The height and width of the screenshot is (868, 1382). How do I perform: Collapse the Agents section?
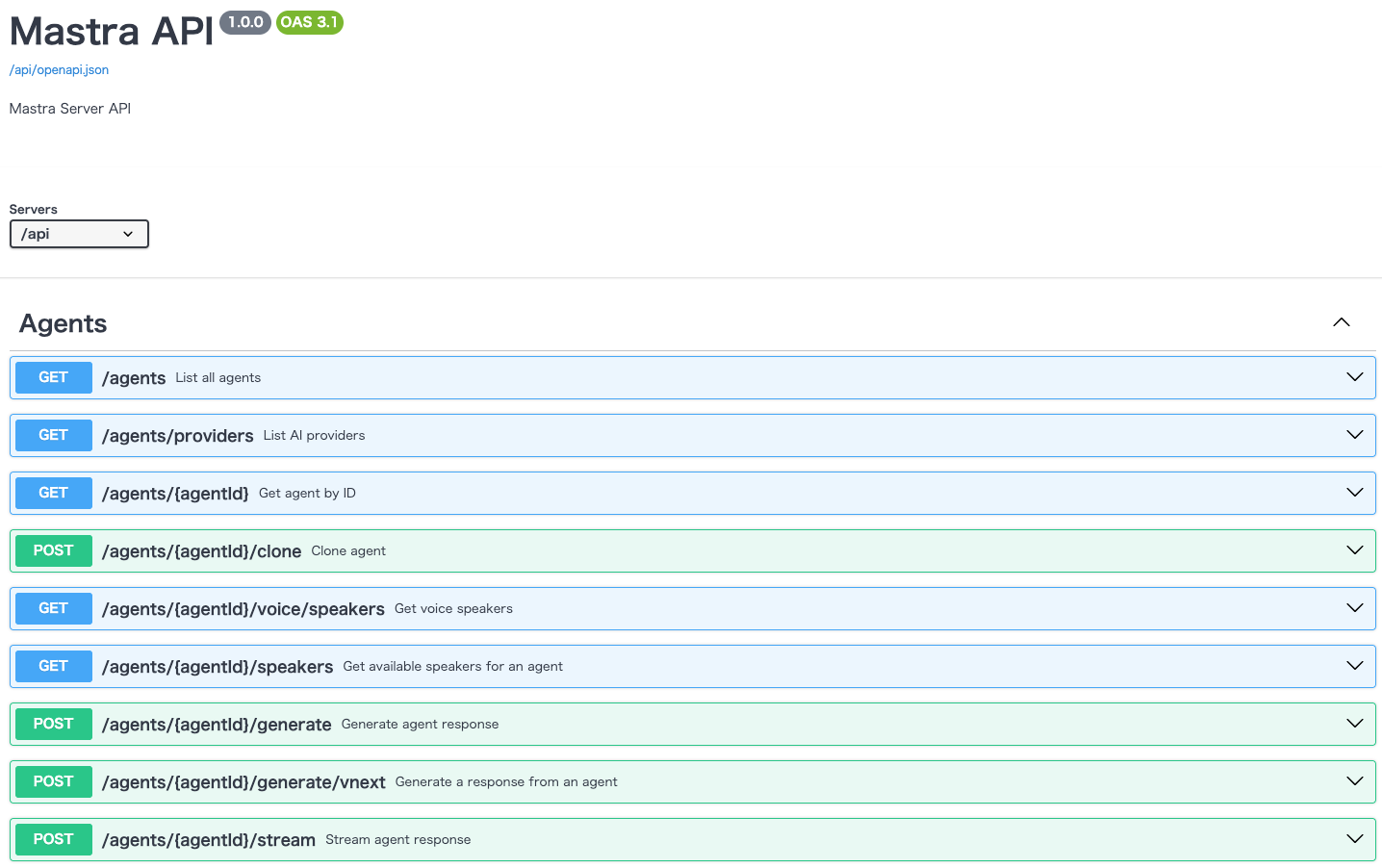click(x=1341, y=323)
